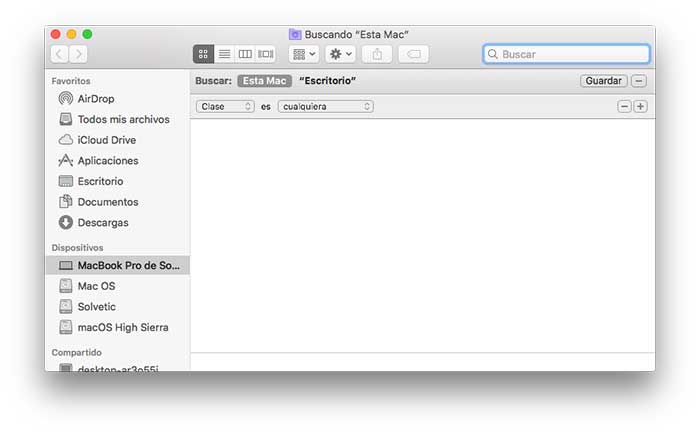Click the Compartido section header

76,352
